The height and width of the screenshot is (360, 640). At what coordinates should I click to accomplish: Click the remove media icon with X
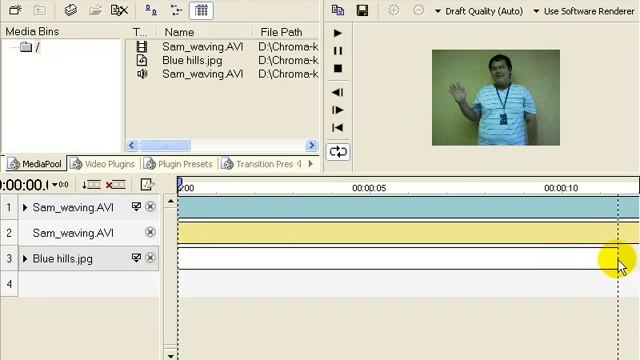pyautogui.click(x=119, y=10)
